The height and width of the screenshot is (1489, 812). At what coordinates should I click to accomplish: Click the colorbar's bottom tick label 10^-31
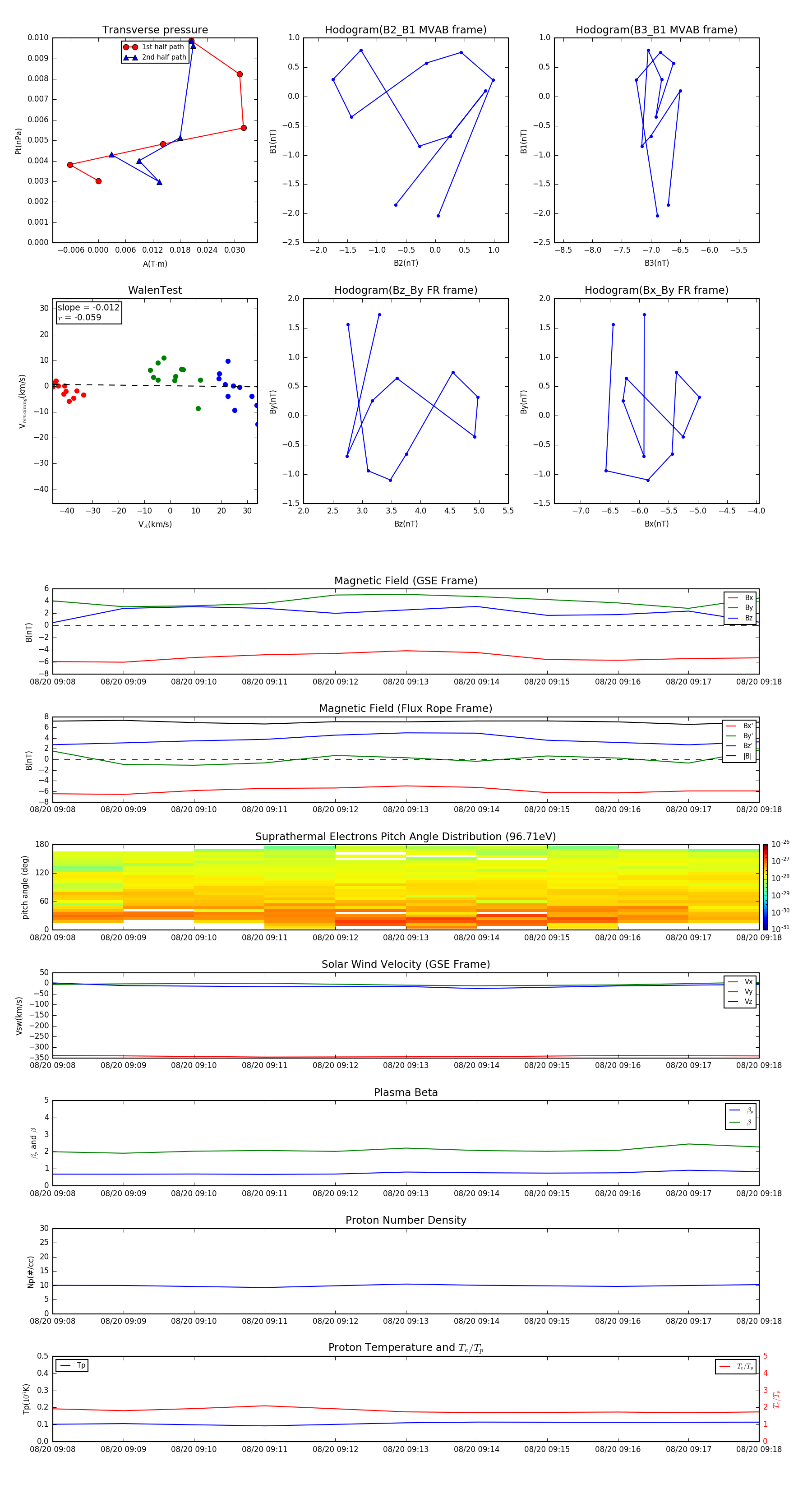[x=780, y=929]
